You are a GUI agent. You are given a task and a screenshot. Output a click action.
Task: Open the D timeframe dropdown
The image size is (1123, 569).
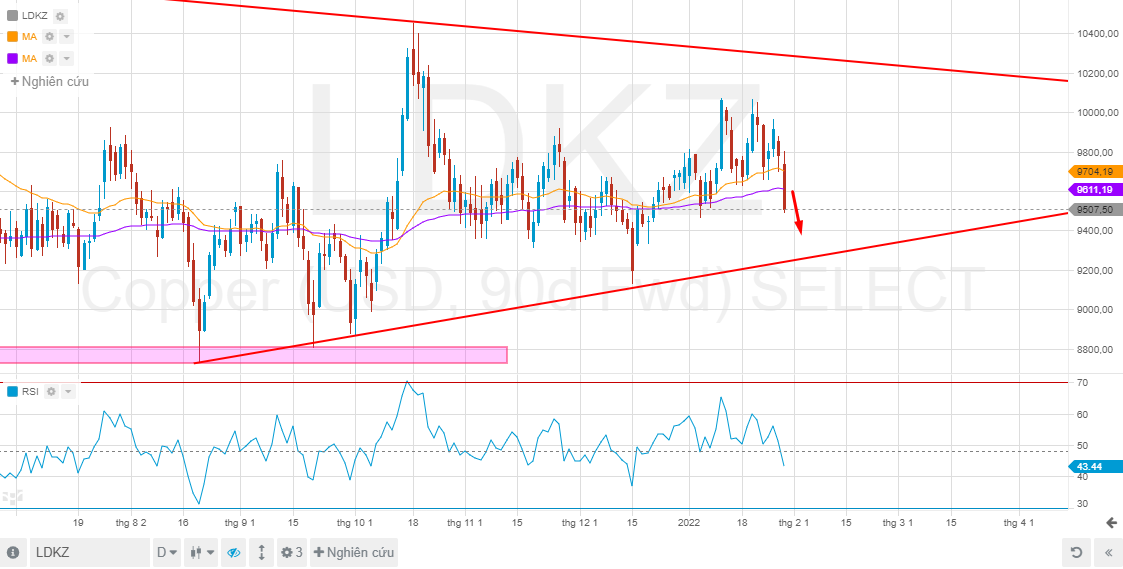167,553
